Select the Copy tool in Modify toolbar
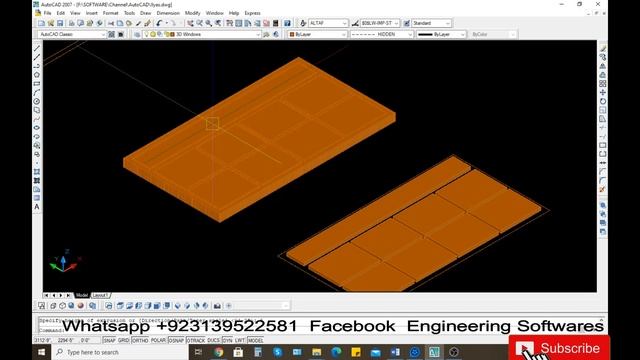640x360 pixels. click(603, 57)
